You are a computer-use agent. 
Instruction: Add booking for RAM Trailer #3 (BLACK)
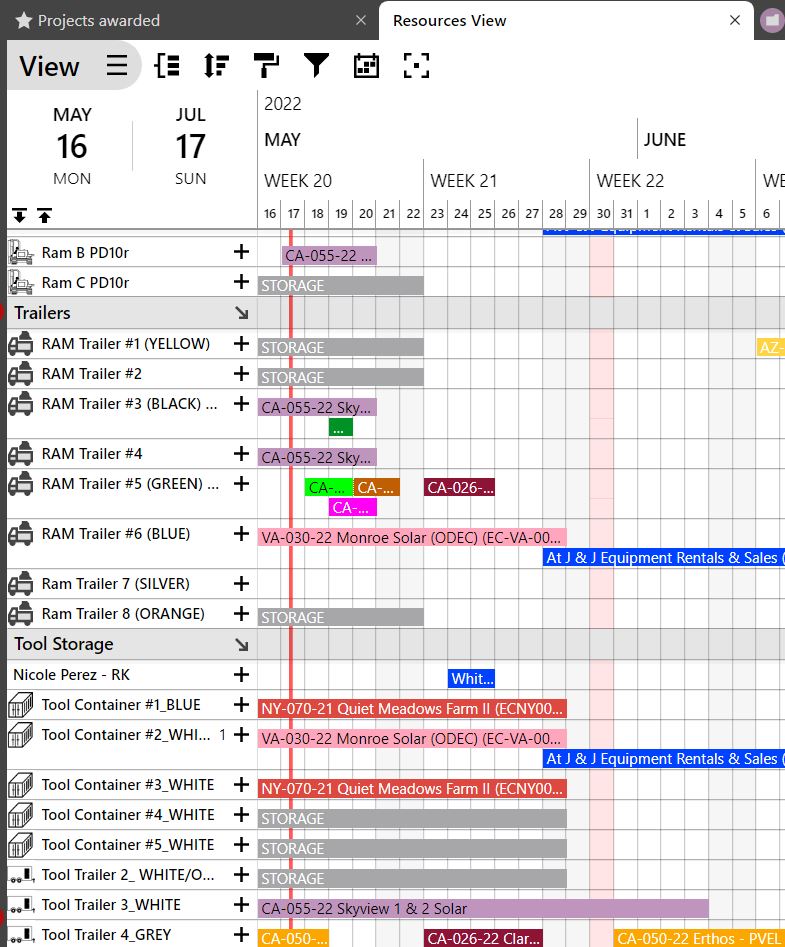pos(241,403)
